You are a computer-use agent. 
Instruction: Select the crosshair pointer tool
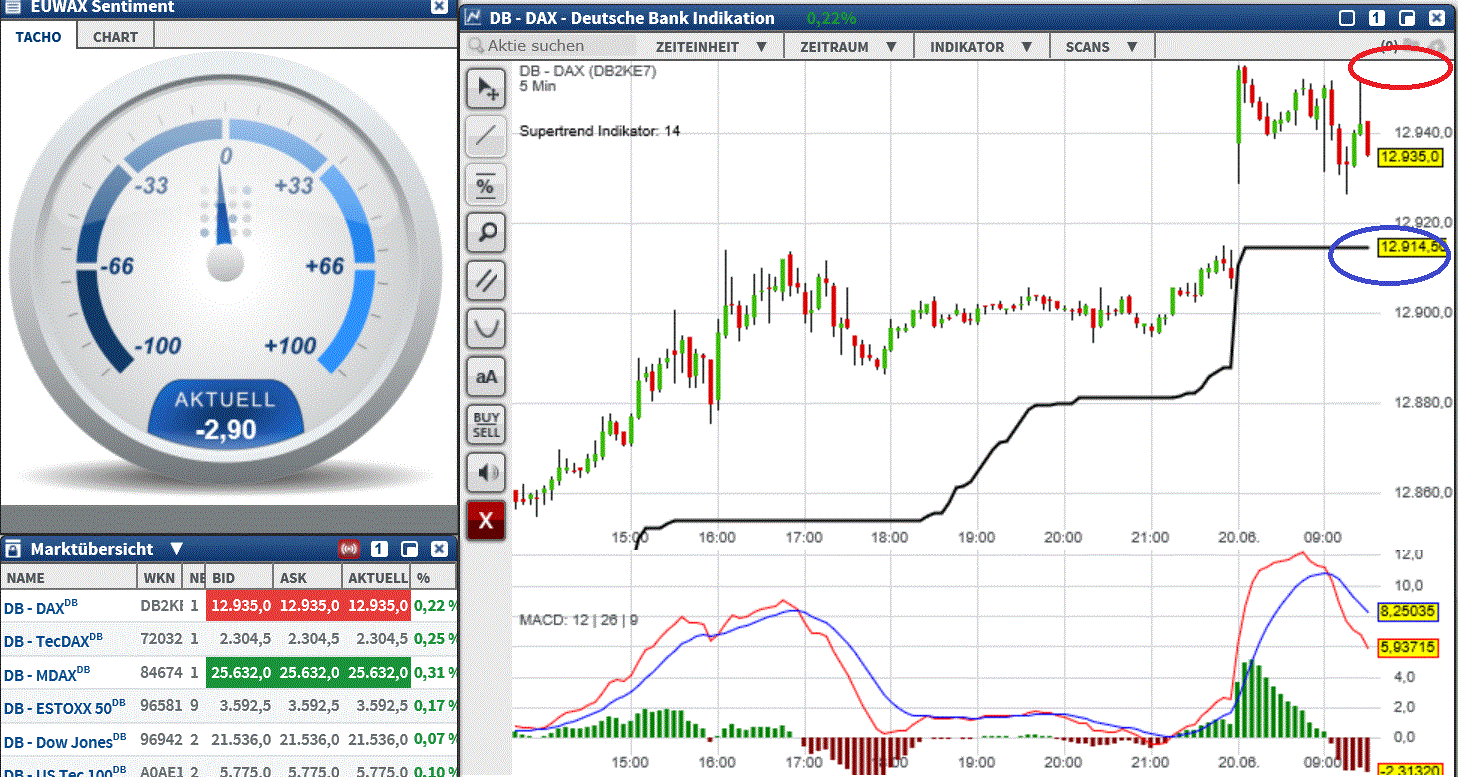point(485,88)
